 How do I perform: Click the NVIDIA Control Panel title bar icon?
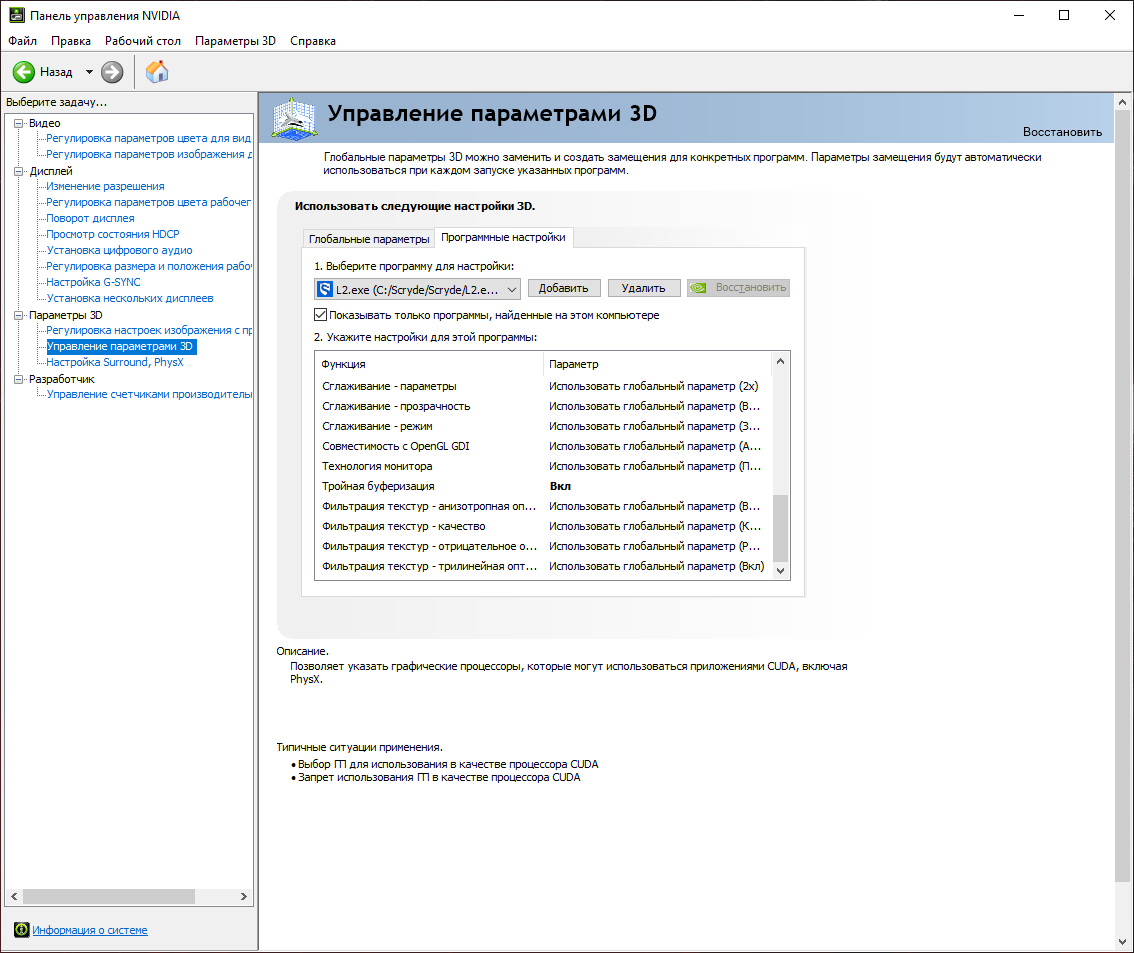[14, 16]
